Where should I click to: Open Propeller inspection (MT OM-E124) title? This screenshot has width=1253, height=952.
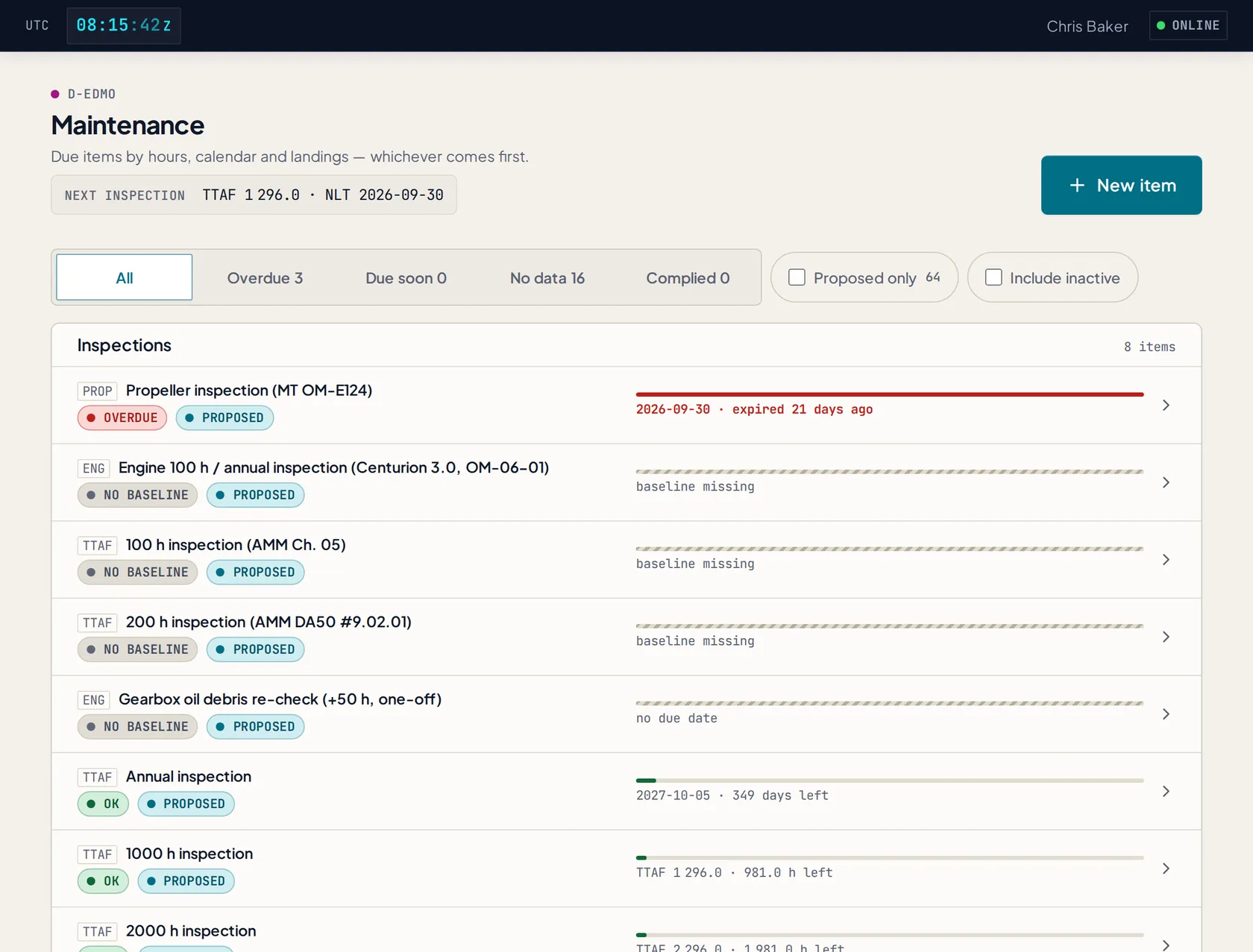pyautogui.click(x=249, y=391)
